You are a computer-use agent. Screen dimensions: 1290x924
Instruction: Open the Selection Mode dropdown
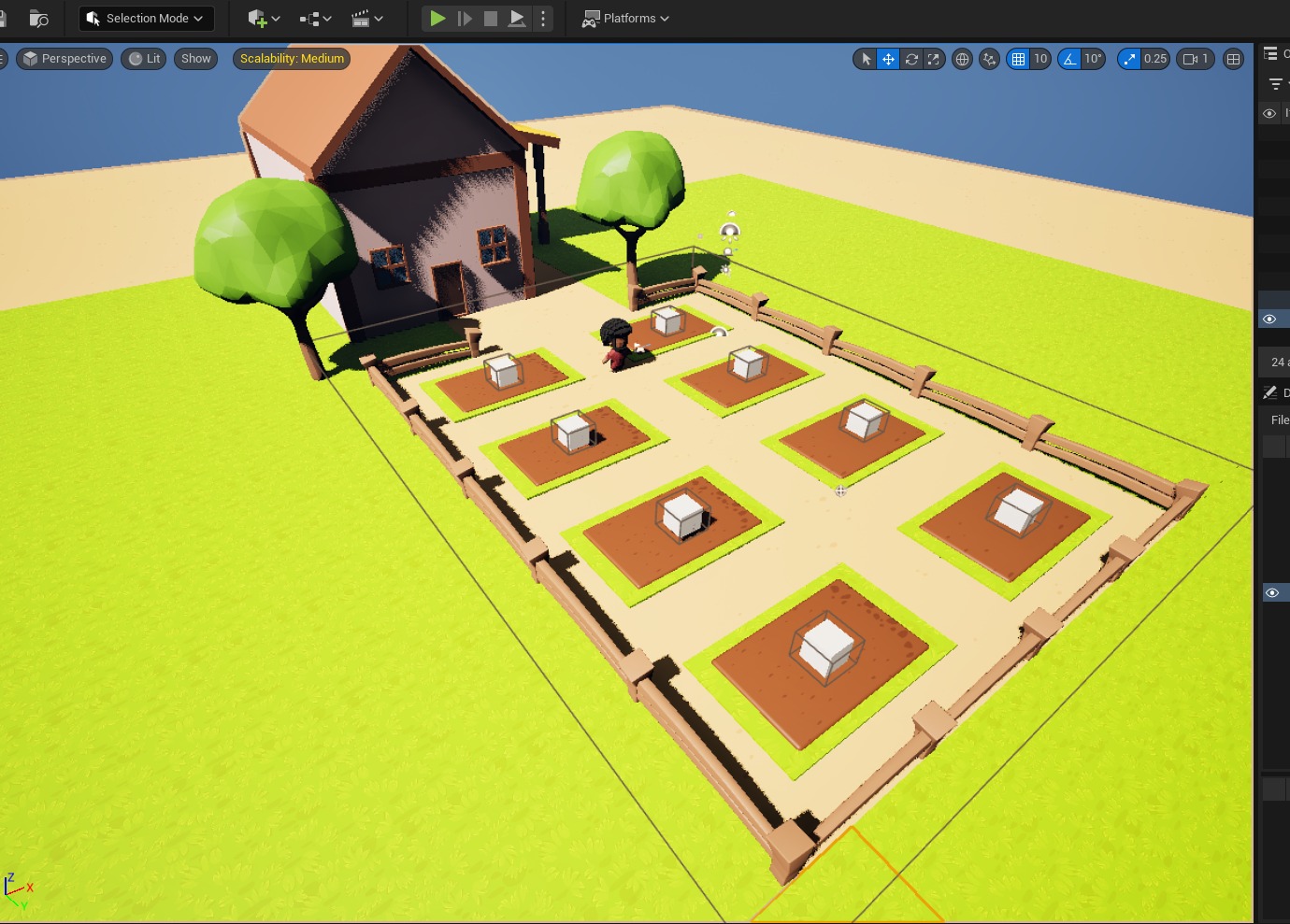(x=146, y=18)
